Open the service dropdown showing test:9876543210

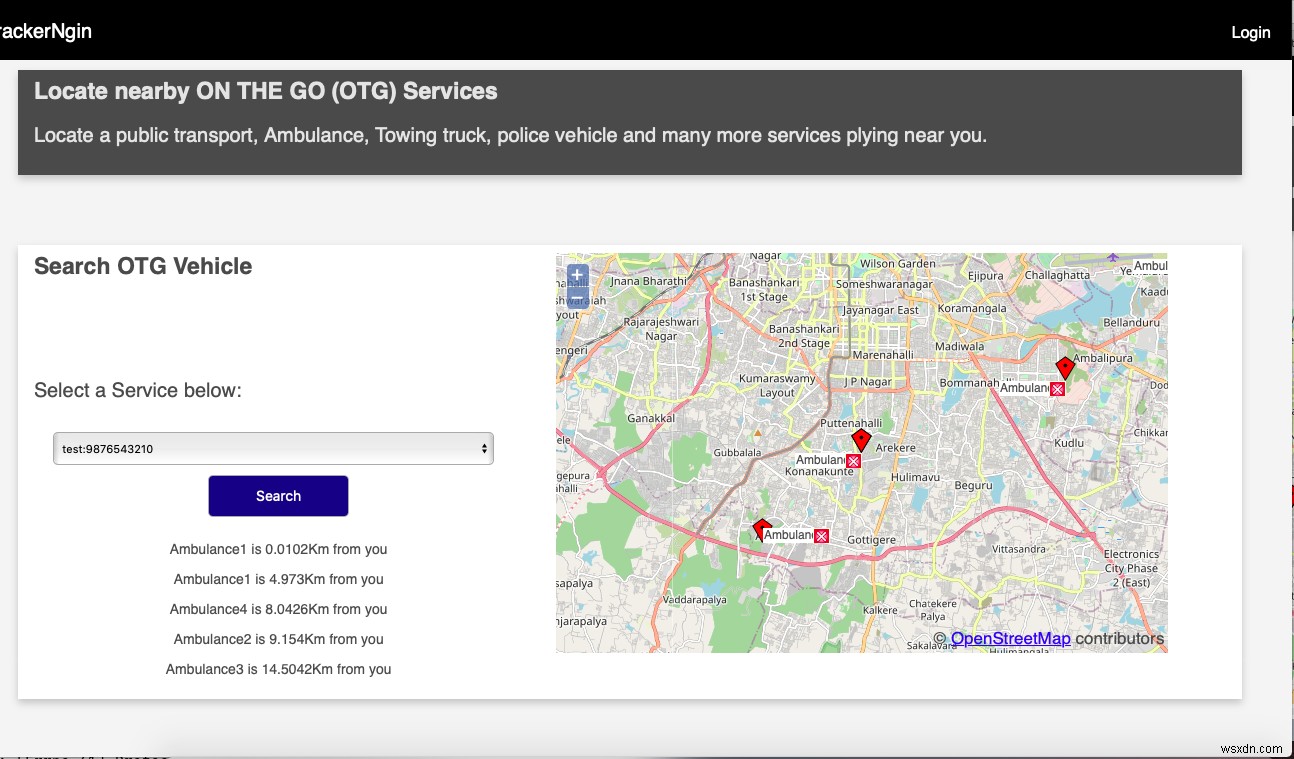click(273, 449)
